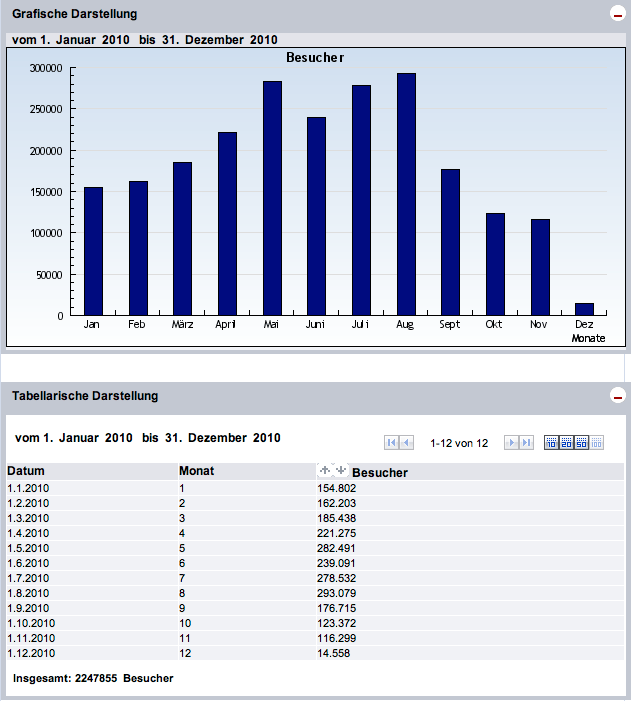
Task: Click the Mai bar in chart
Action: pyautogui.click(x=272, y=199)
